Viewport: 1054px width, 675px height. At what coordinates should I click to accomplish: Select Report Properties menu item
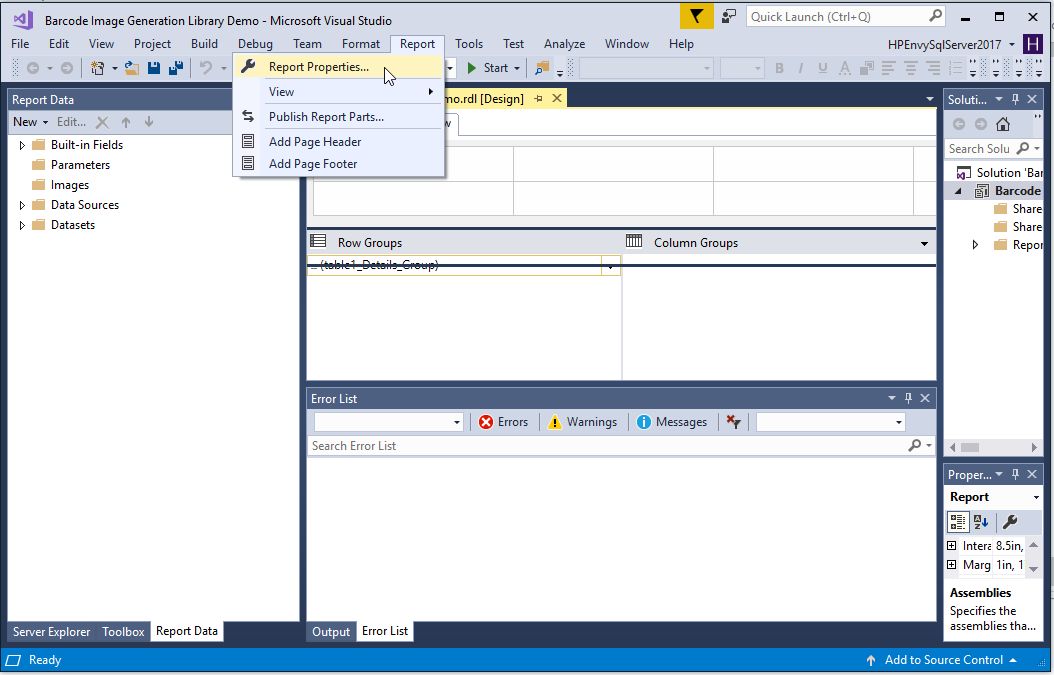click(x=339, y=67)
